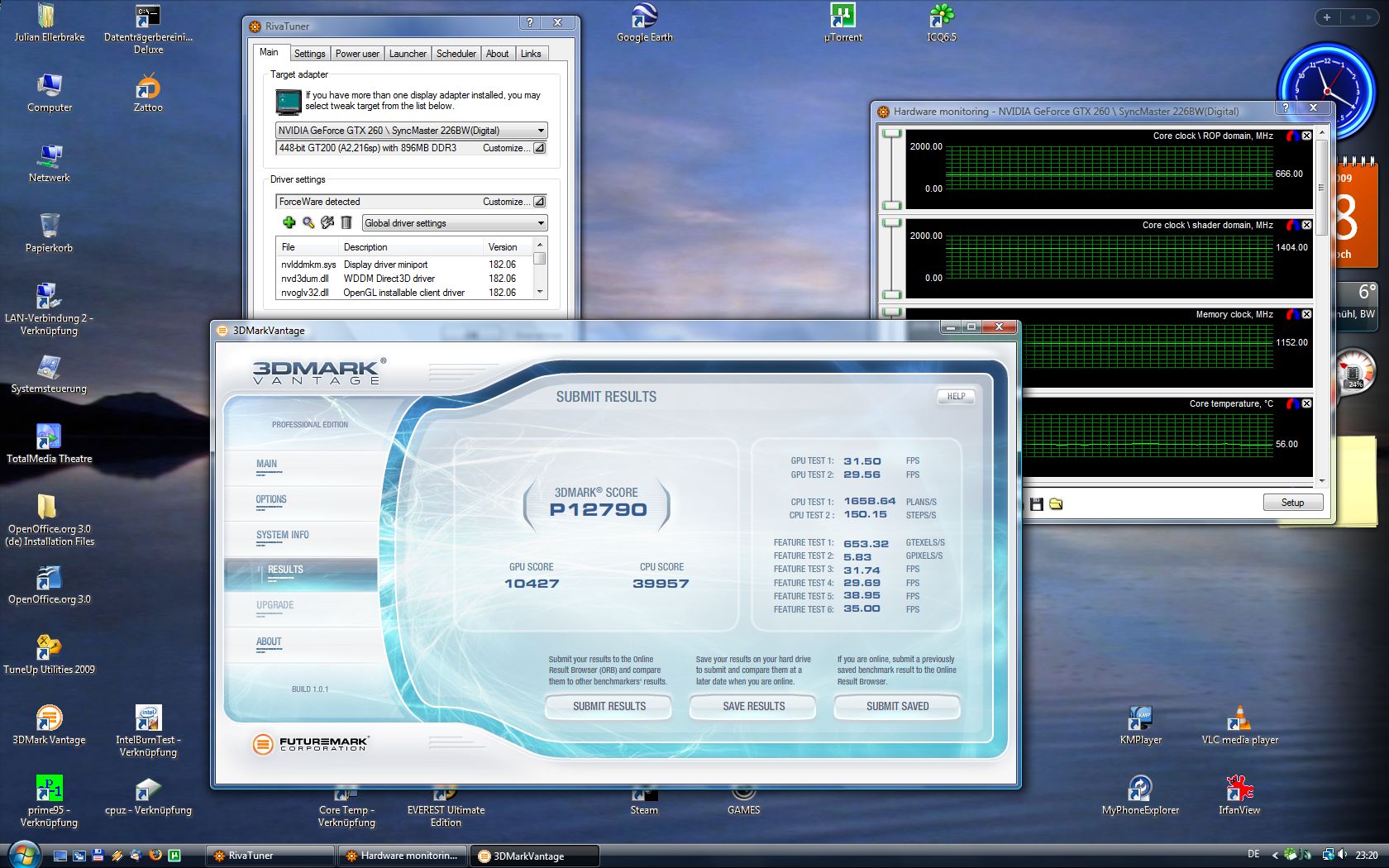Open the Zattoo desktop icon
The width and height of the screenshot is (1389, 868).
pyautogui.click(x=148, y=93)
